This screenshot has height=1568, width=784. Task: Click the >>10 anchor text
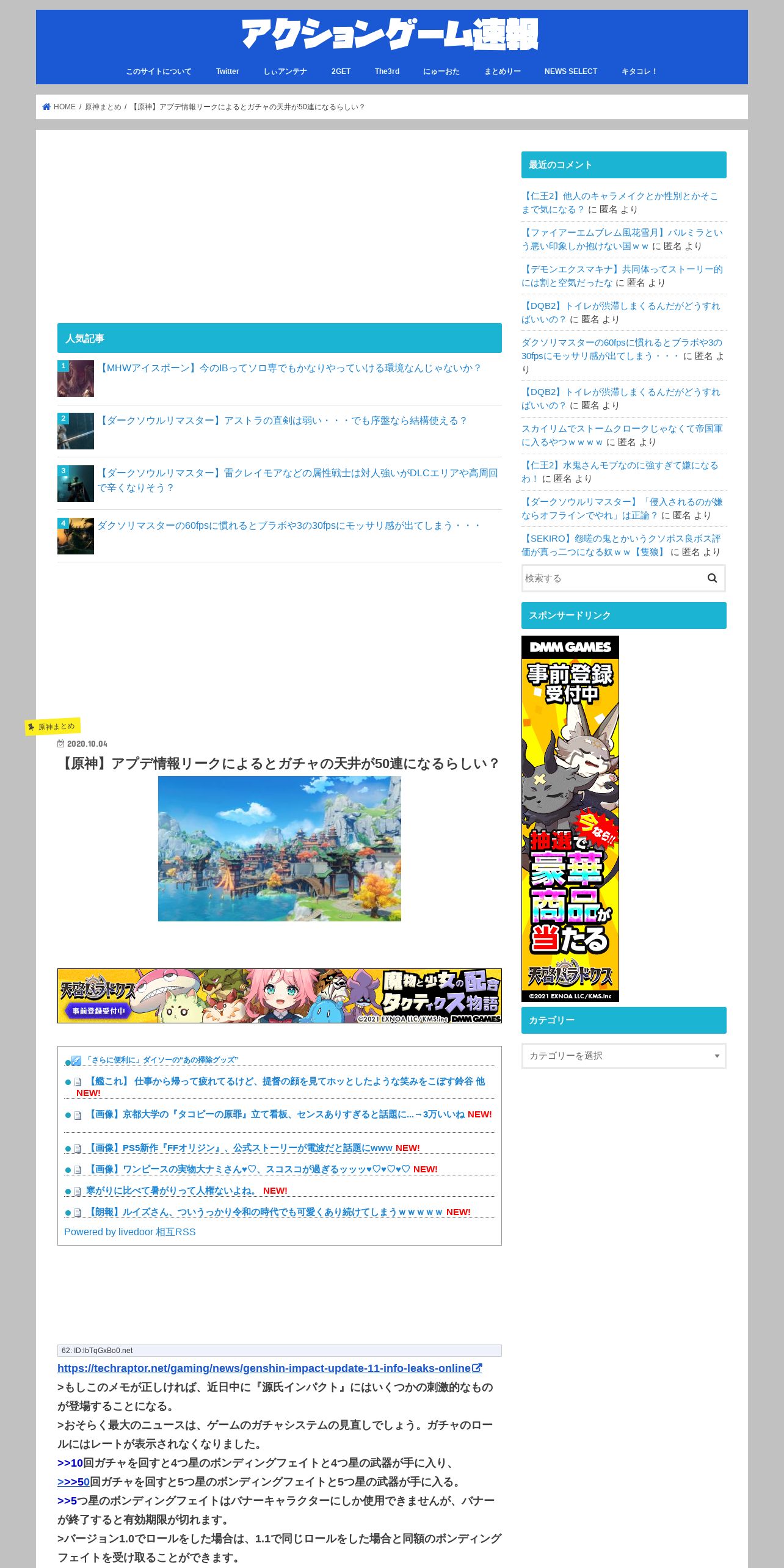(70, 1463)
